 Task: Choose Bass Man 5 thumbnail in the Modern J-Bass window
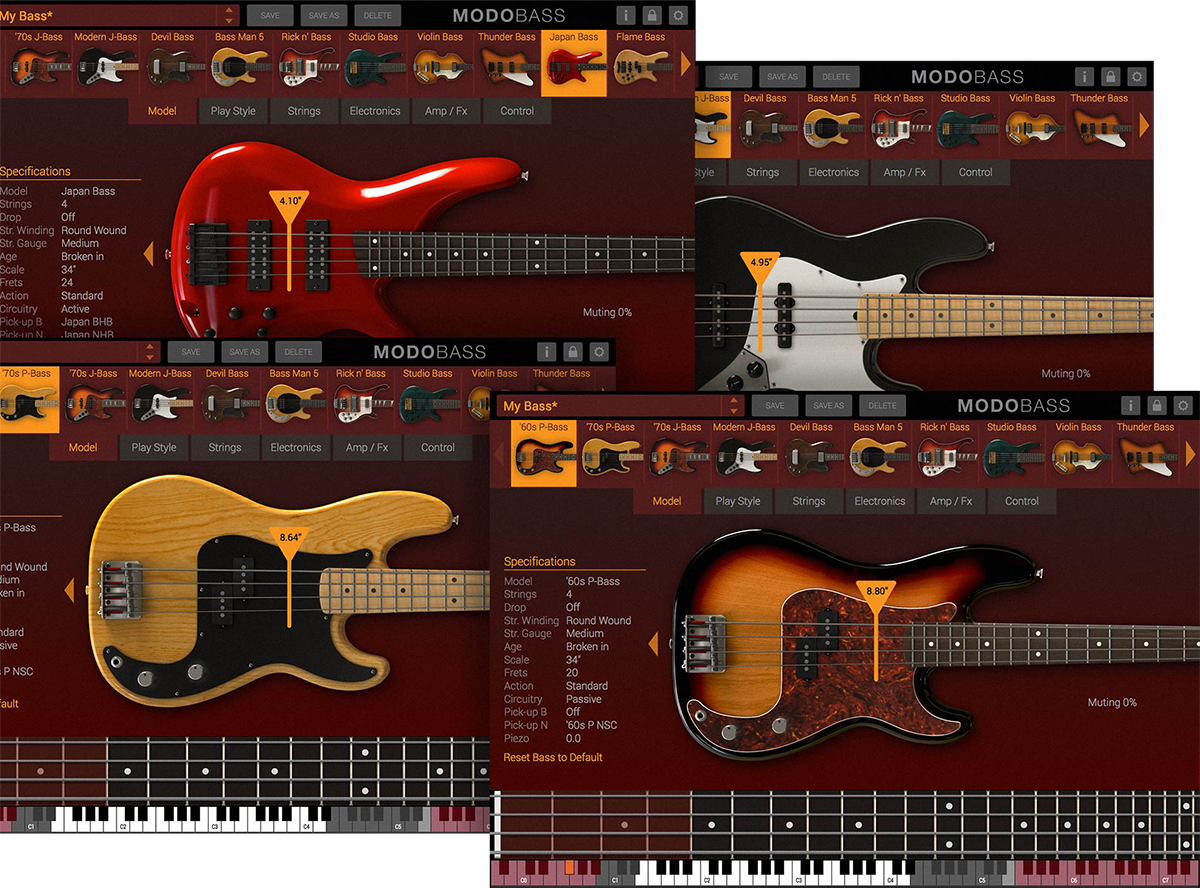832,124
